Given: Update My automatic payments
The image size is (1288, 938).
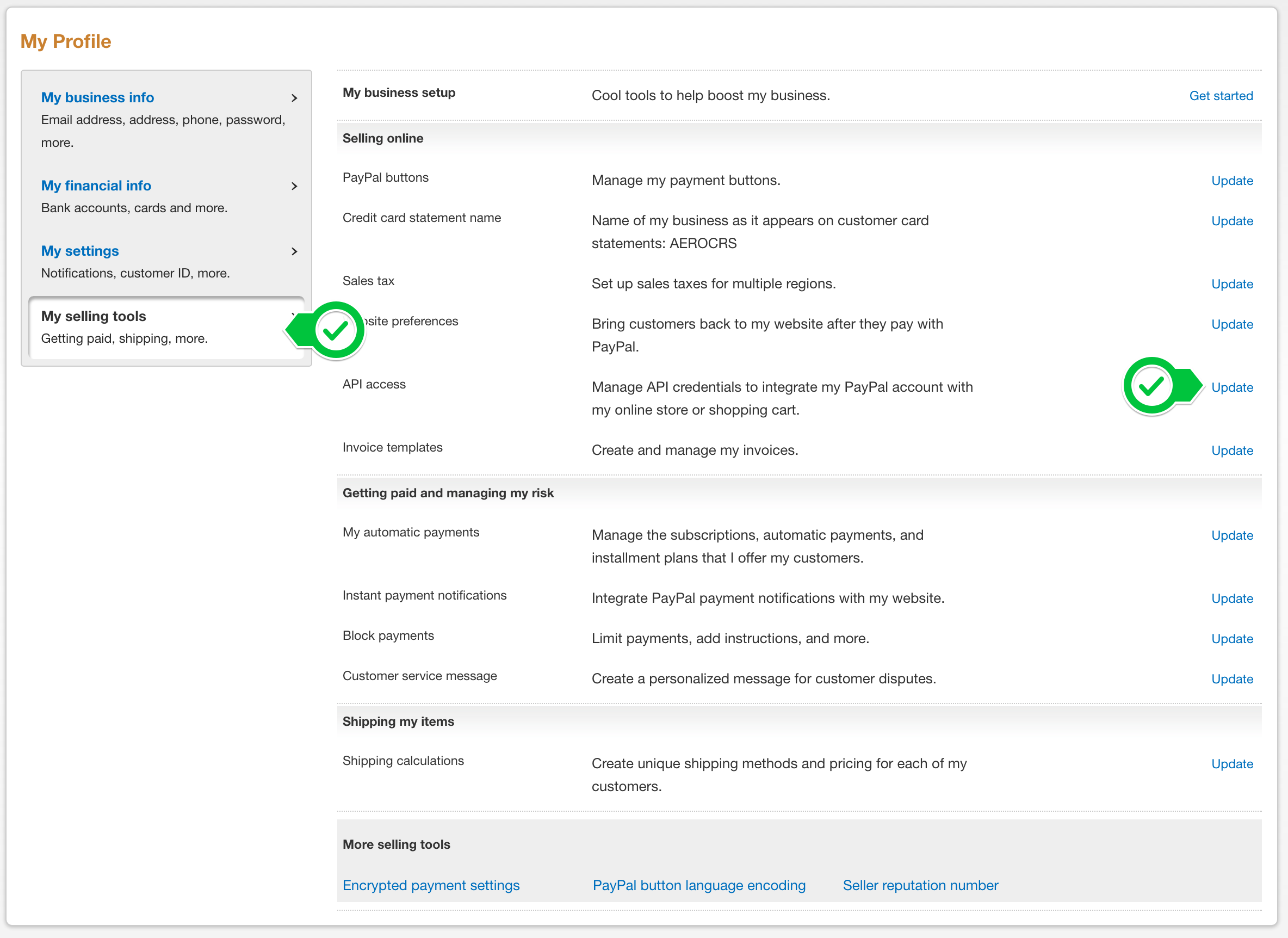Looking at the screenshot, I should (x=1232, y=535).
